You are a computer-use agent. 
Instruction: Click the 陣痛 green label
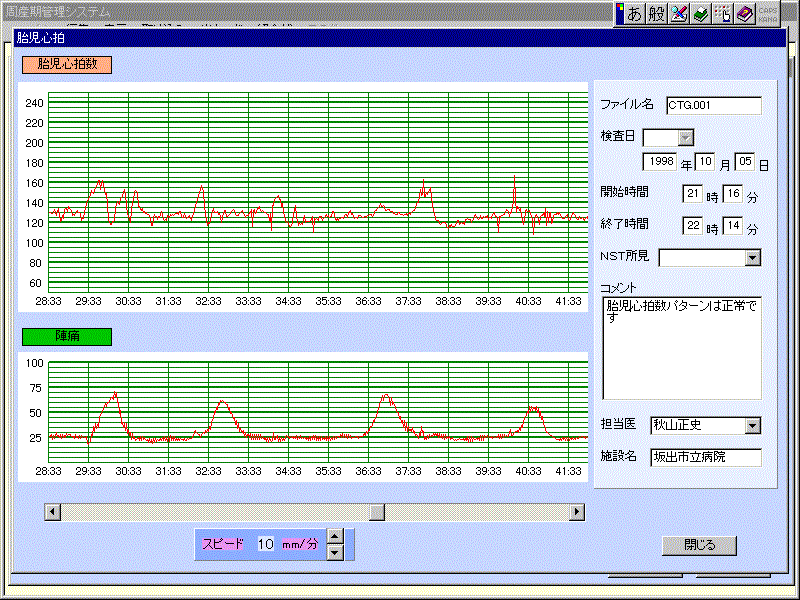(x=67, y=337)
